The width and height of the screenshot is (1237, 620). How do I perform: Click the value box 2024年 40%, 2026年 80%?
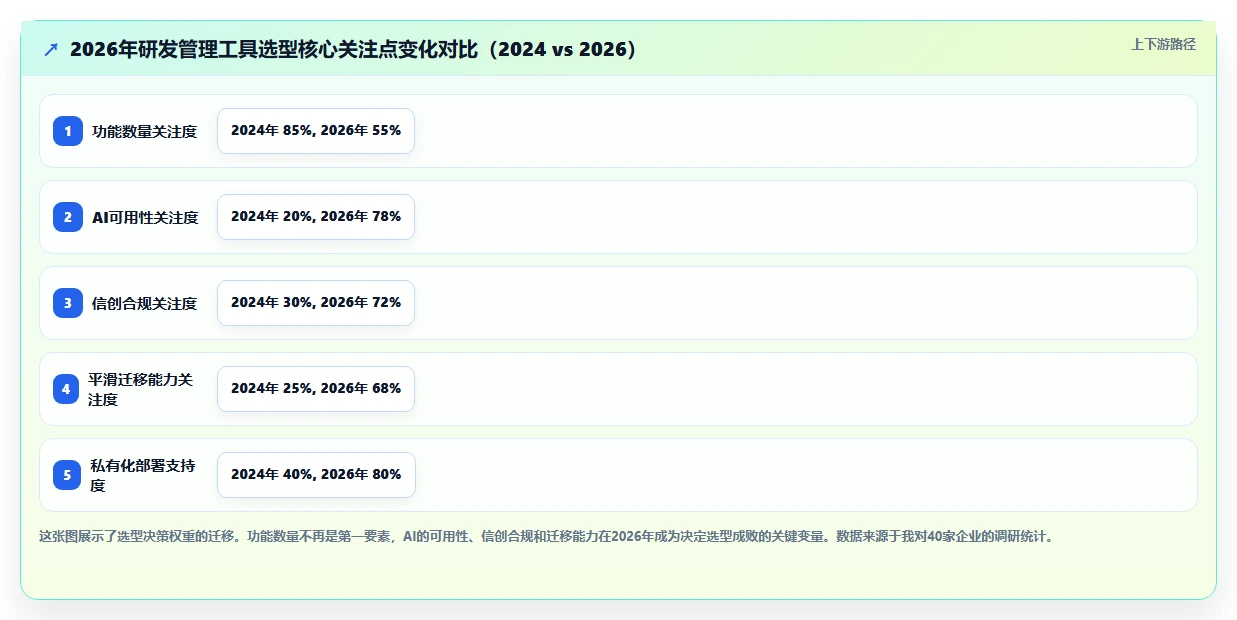pyautogui.click(x=316, y=475)
